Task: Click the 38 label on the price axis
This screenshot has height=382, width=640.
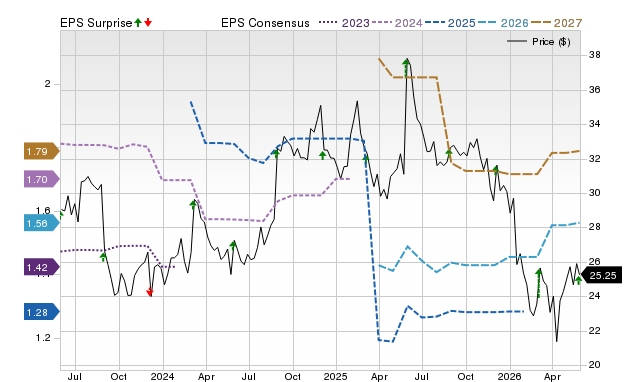Action: click(x=594, y=55)
